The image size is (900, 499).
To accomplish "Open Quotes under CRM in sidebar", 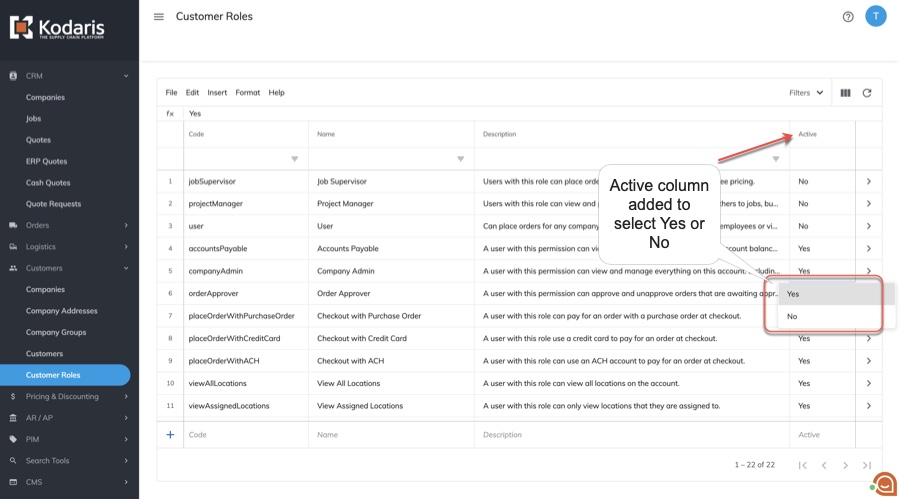I will tap(38, 140).
